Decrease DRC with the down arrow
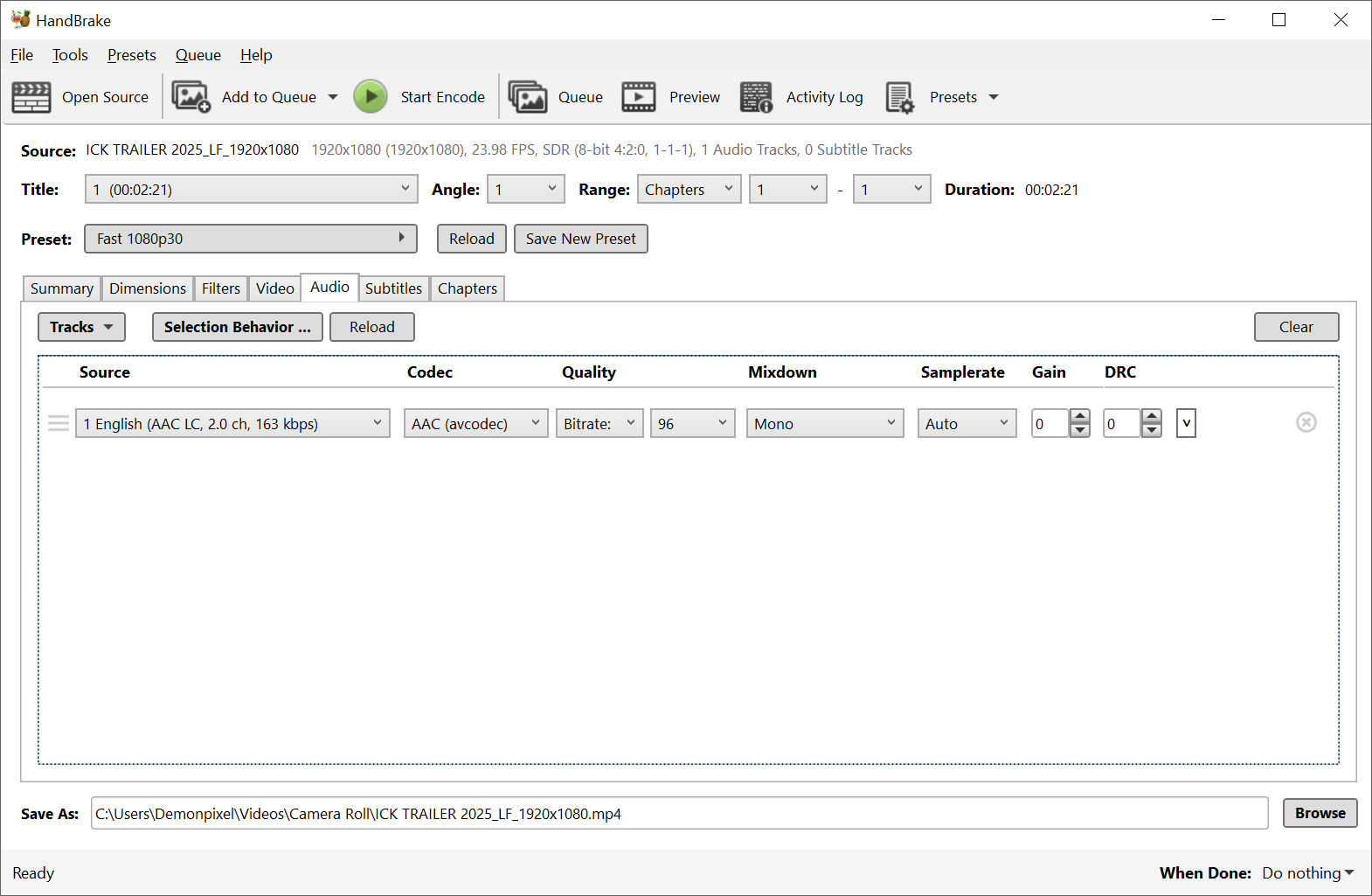The width and height of the screenshot is (1372, 896). point(1152,431)
